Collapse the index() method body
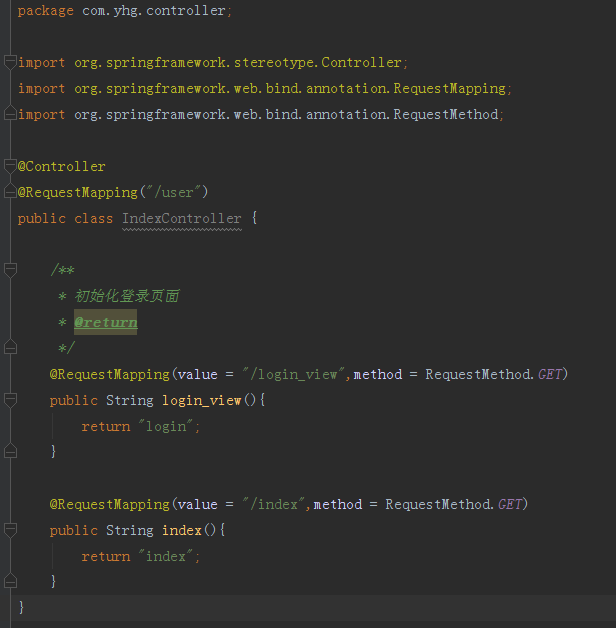 pos(10,530)
